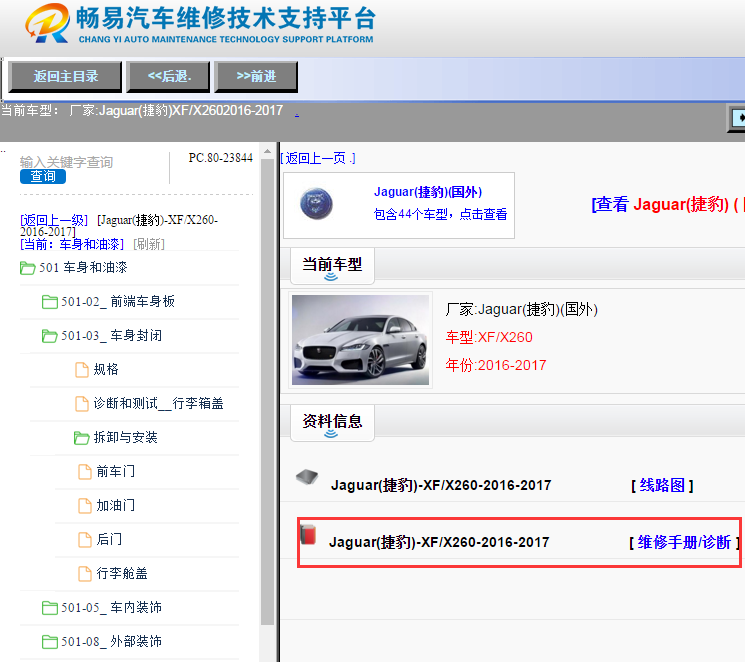This screenshot has width=745, height=662.
Task: Click the 501-08 外部装饰 folder icon
Action: pos(50,642)
